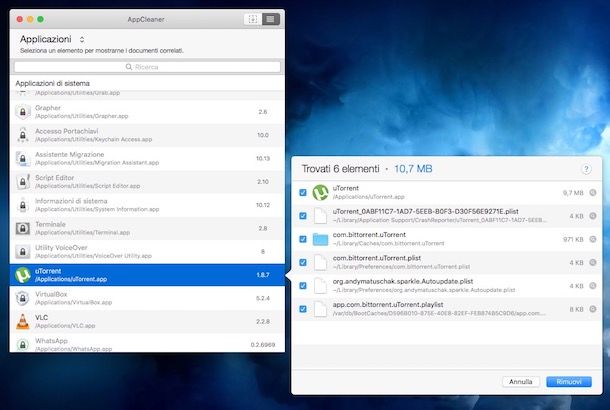Image resolution: width=610 pixels, height=410 pixels.
Task: Uncheck the com.bittorrent.uTorrent.plist checkbox
Action: [x=303, y=263]
